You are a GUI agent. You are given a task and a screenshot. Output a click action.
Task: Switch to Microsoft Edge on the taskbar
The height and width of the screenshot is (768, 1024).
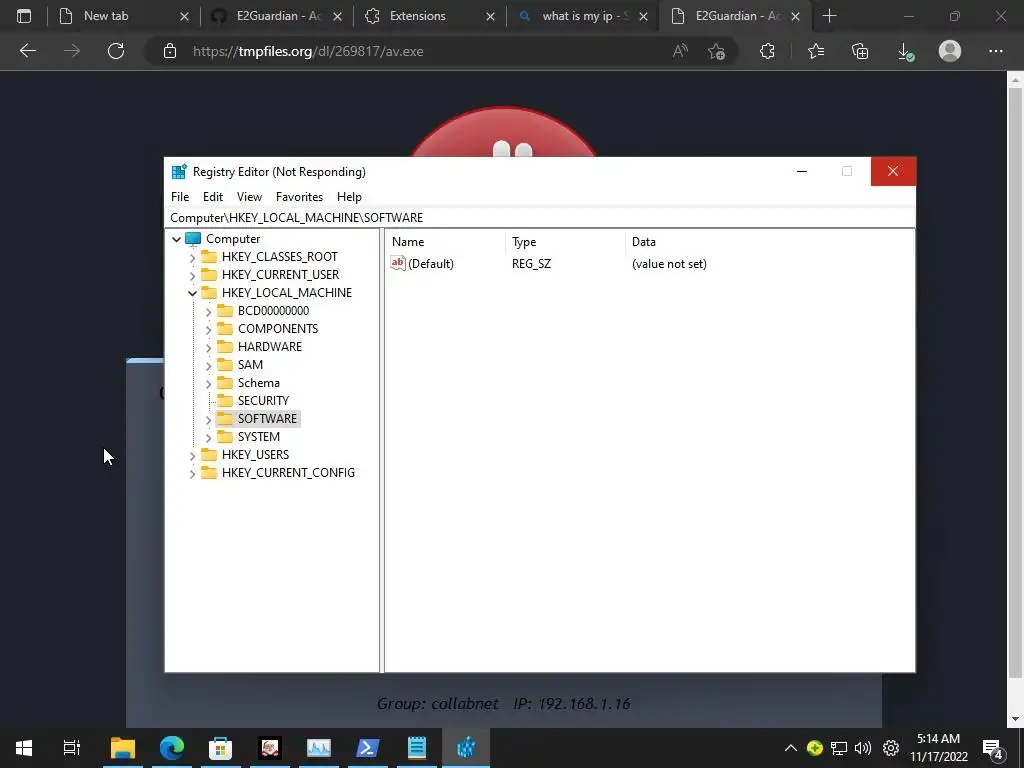[172, 747]
